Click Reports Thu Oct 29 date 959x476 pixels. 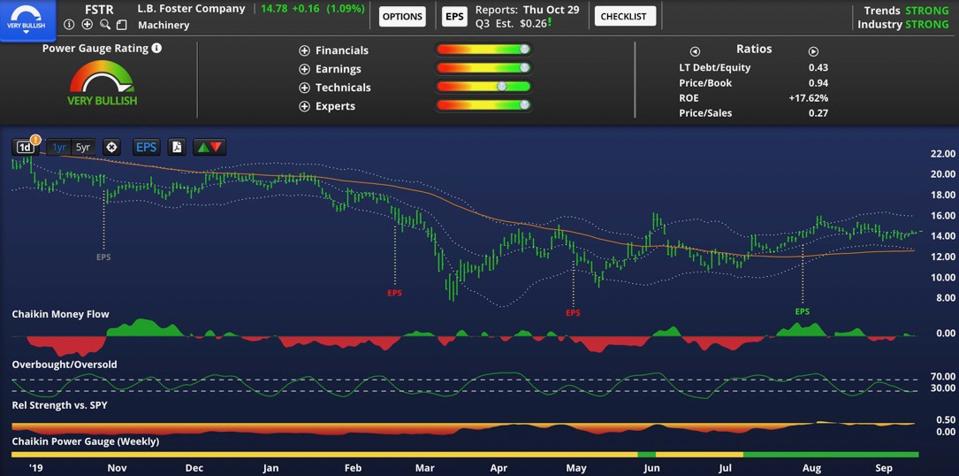pos(527,10)
